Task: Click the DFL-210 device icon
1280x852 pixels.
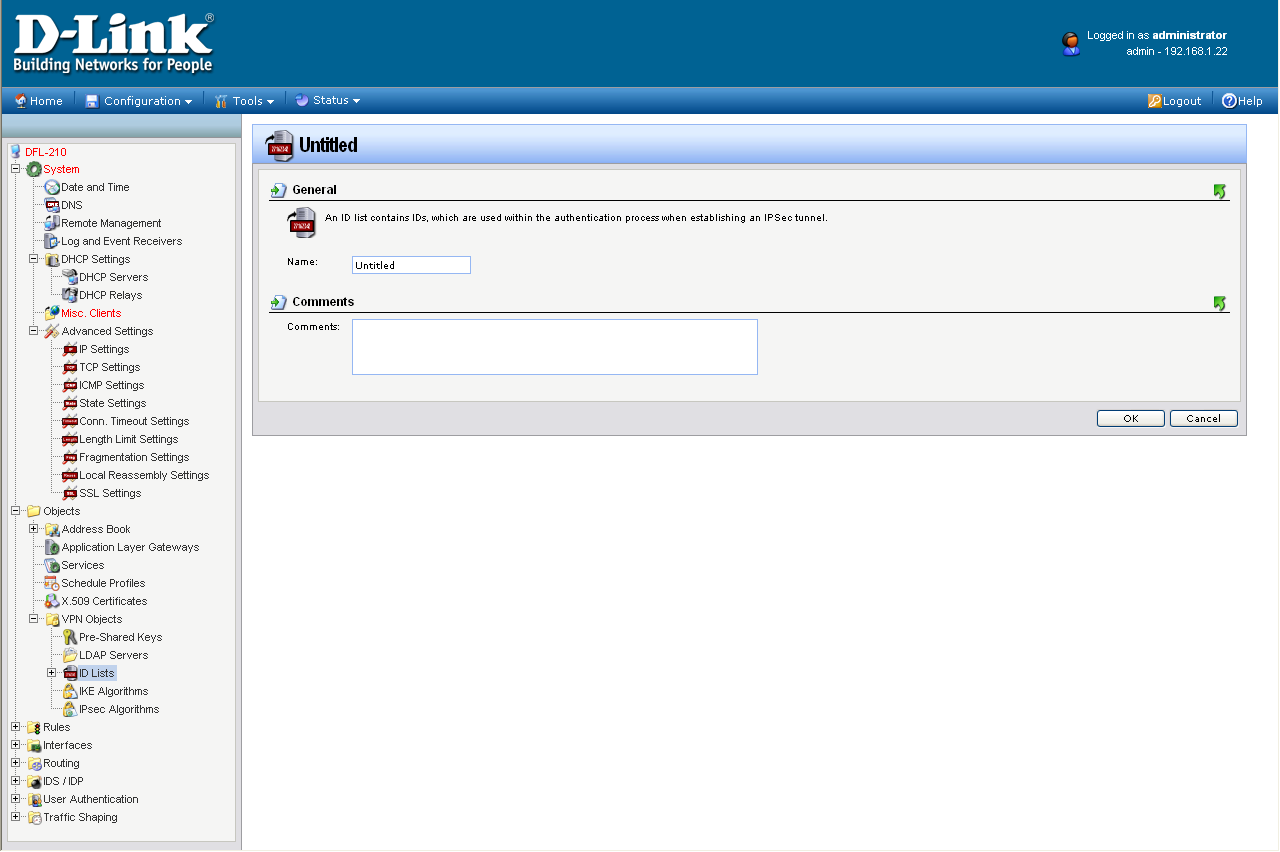Action: tap(15, 151)
